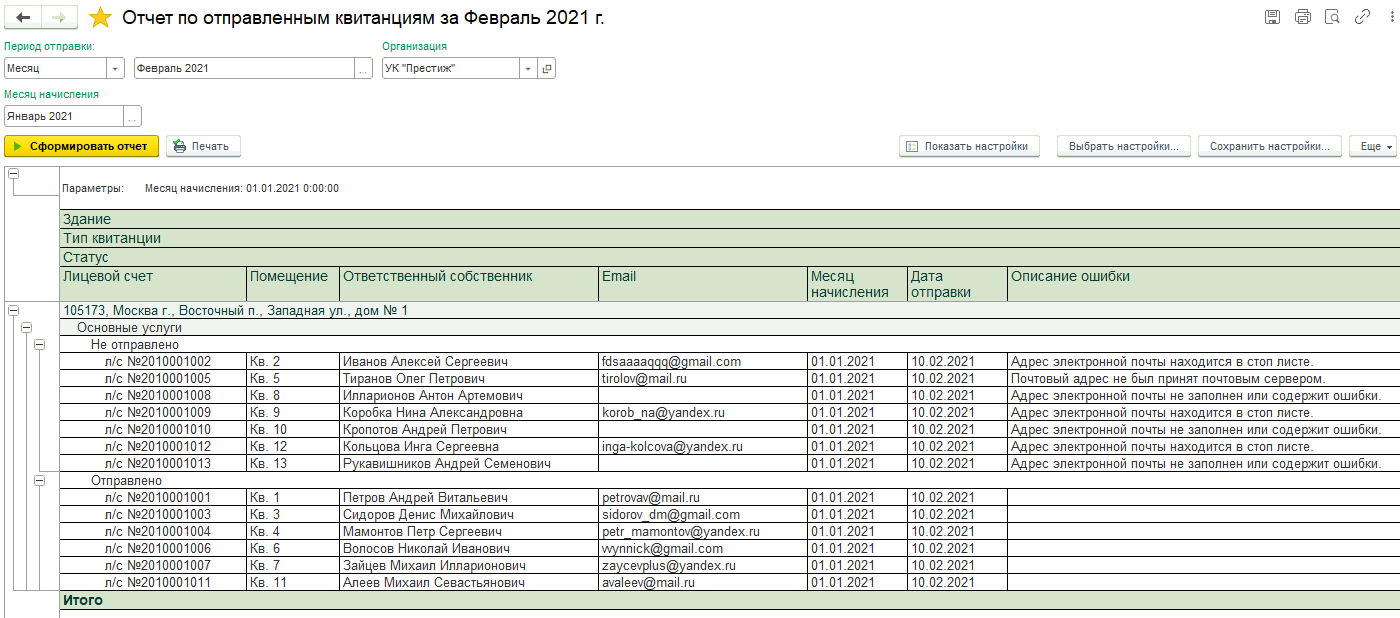Open the kebab menu in title bar

coord(1389,17)
